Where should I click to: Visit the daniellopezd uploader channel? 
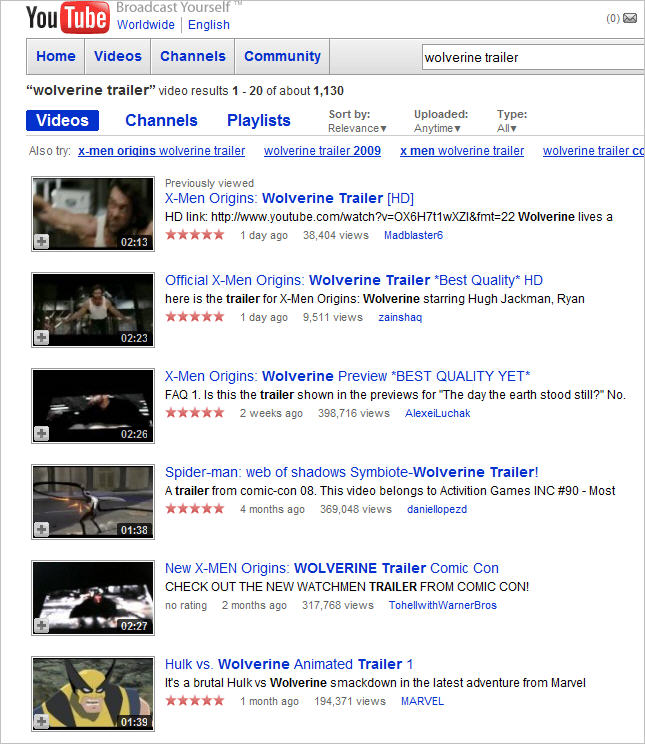tap(437, 509)
